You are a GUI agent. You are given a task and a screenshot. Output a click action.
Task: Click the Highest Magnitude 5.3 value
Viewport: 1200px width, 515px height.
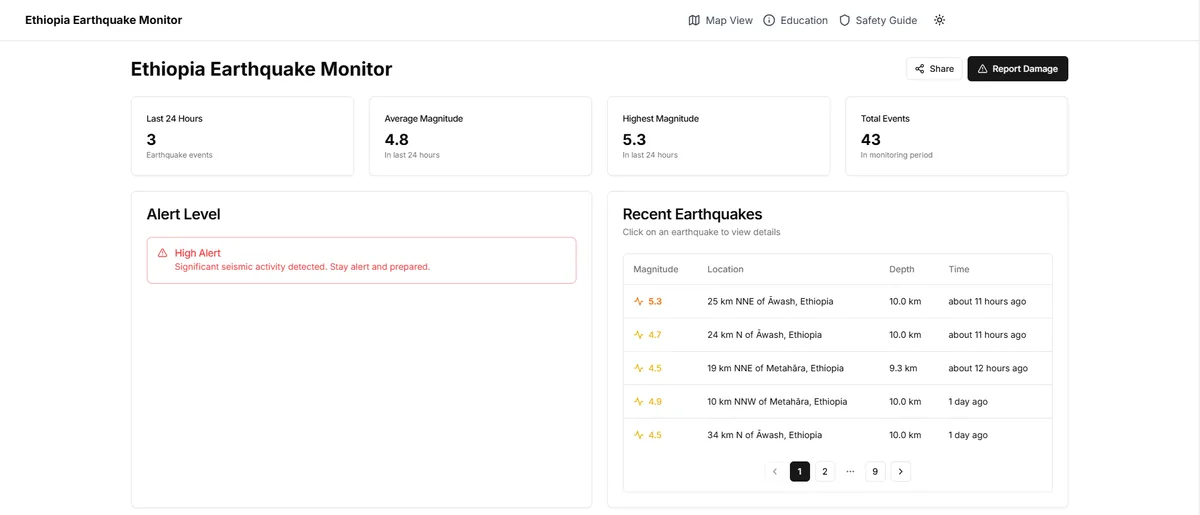click(634, 140)
